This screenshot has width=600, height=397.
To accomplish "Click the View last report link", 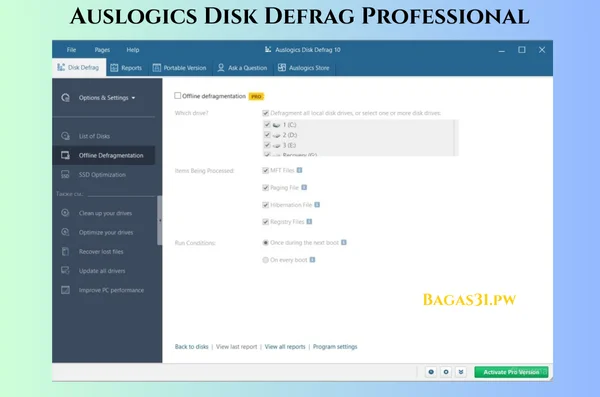I will [x=236, y=347].
